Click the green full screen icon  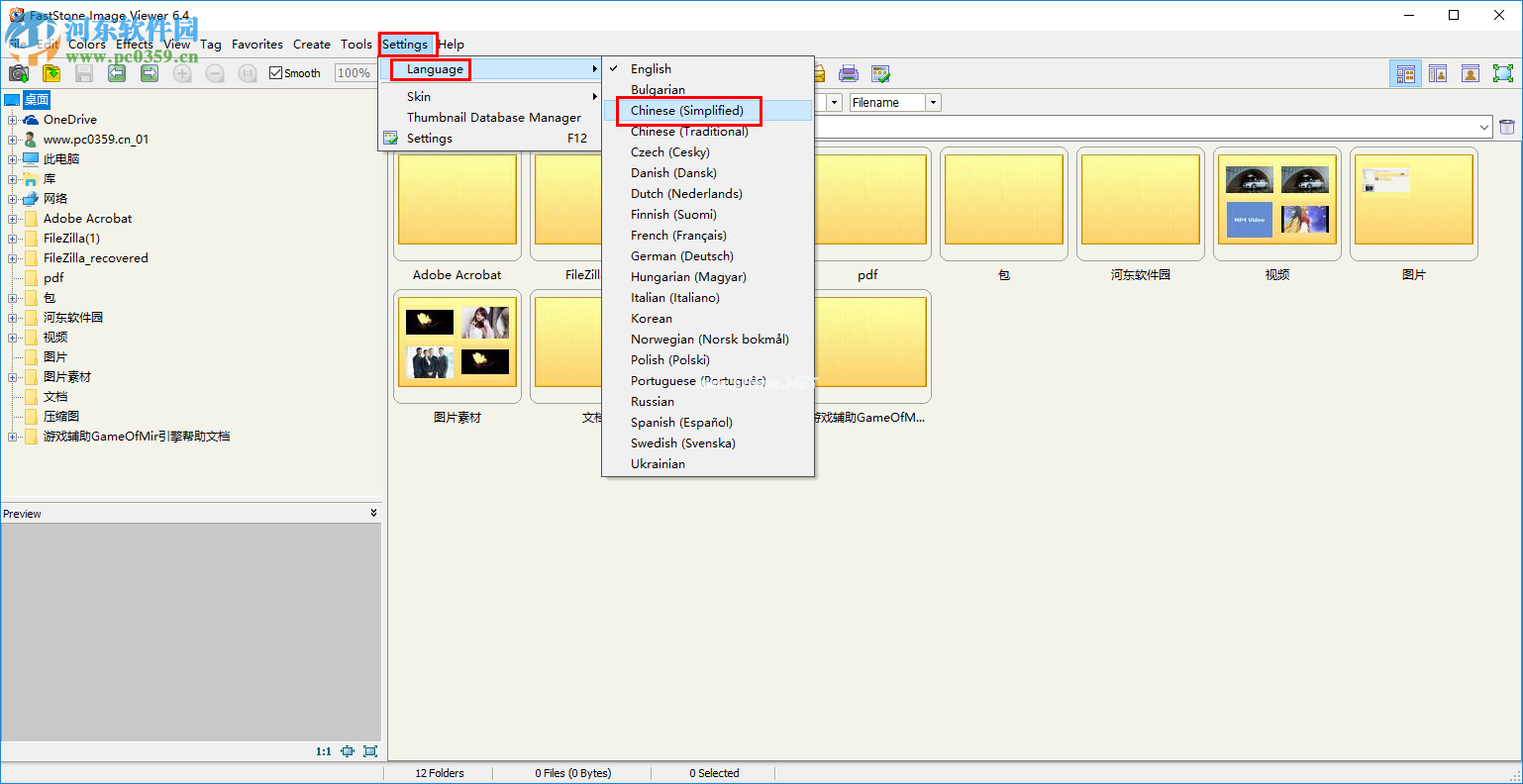coord(1503,73)
